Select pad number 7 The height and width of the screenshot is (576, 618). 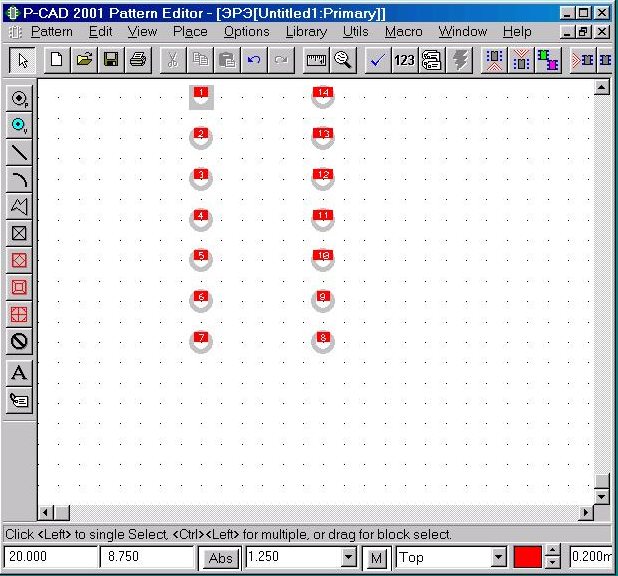pos(201,341)
